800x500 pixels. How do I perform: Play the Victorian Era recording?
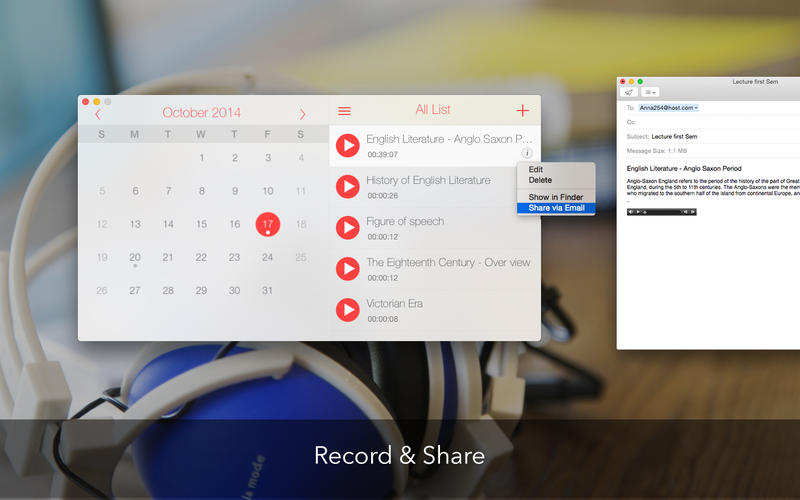tap(348, 310)
